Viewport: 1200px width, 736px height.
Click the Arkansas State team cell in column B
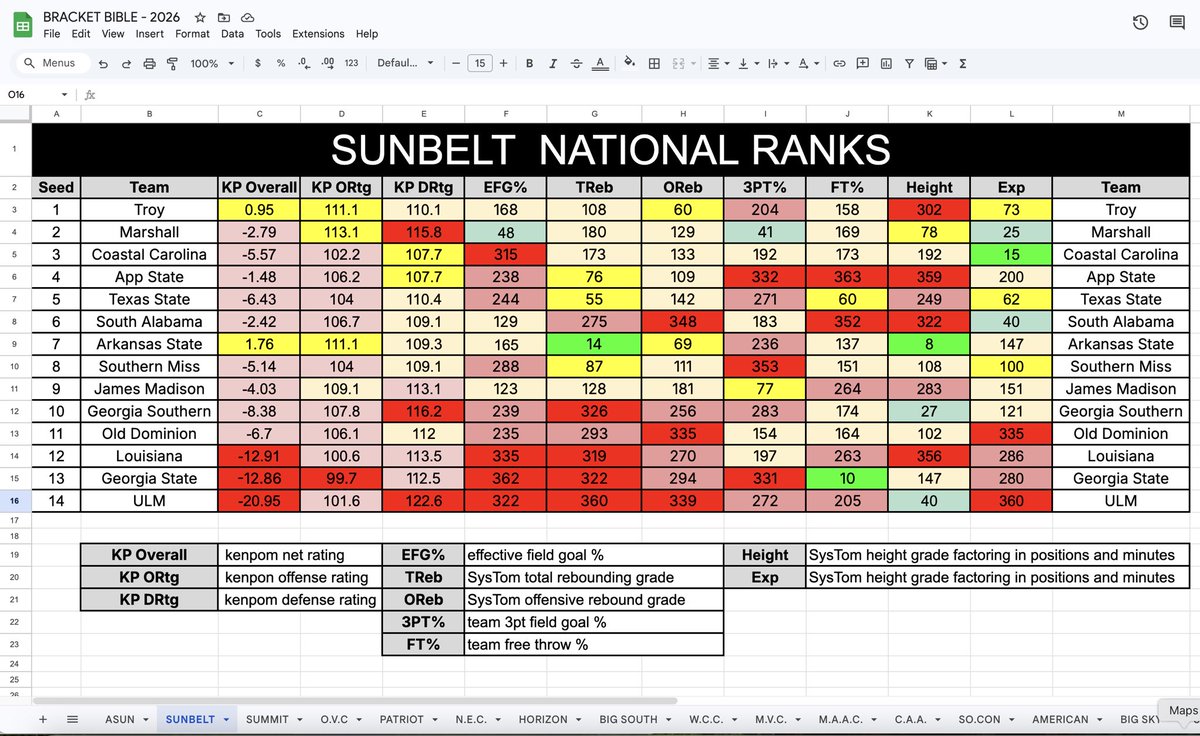point(149,344)
